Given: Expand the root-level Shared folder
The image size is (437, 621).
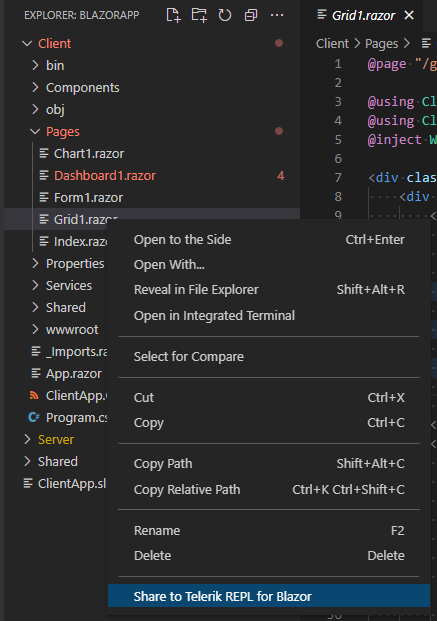Looking at the screenshot, I should [27, 461].
